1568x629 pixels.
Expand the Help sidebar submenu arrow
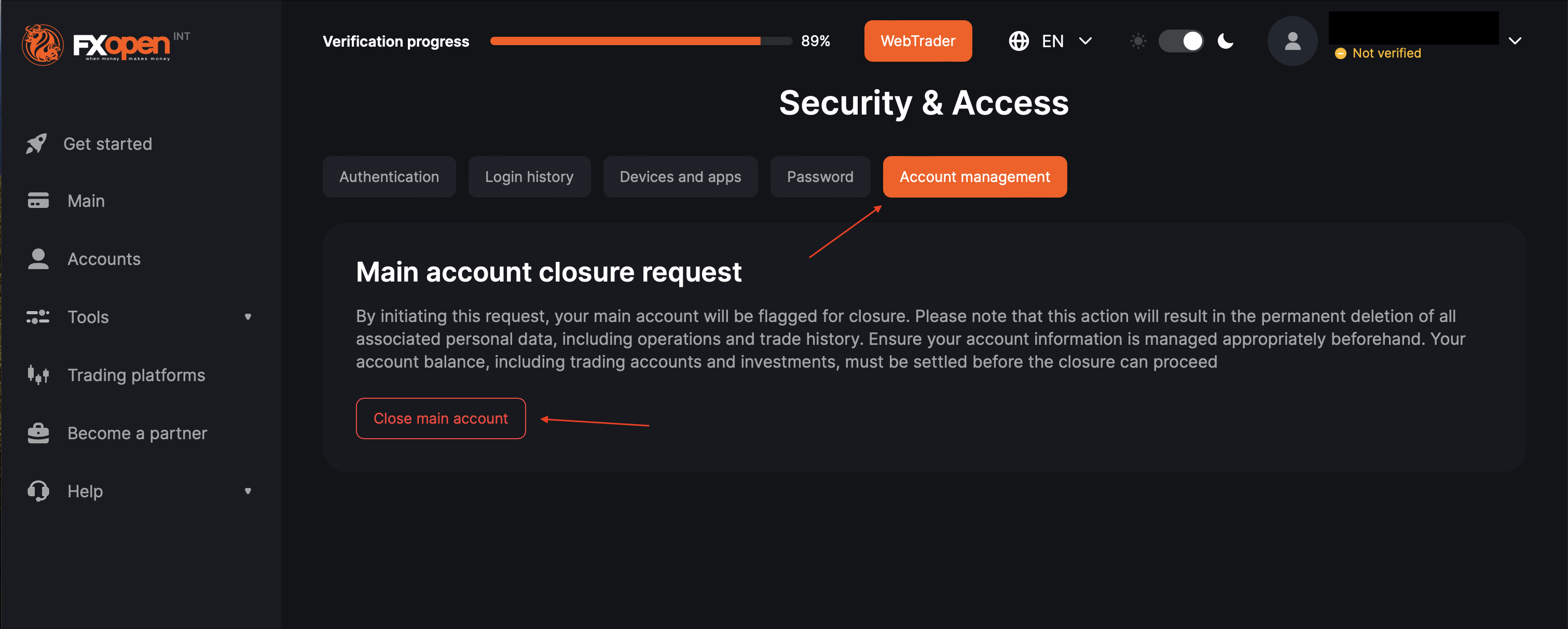247,491
